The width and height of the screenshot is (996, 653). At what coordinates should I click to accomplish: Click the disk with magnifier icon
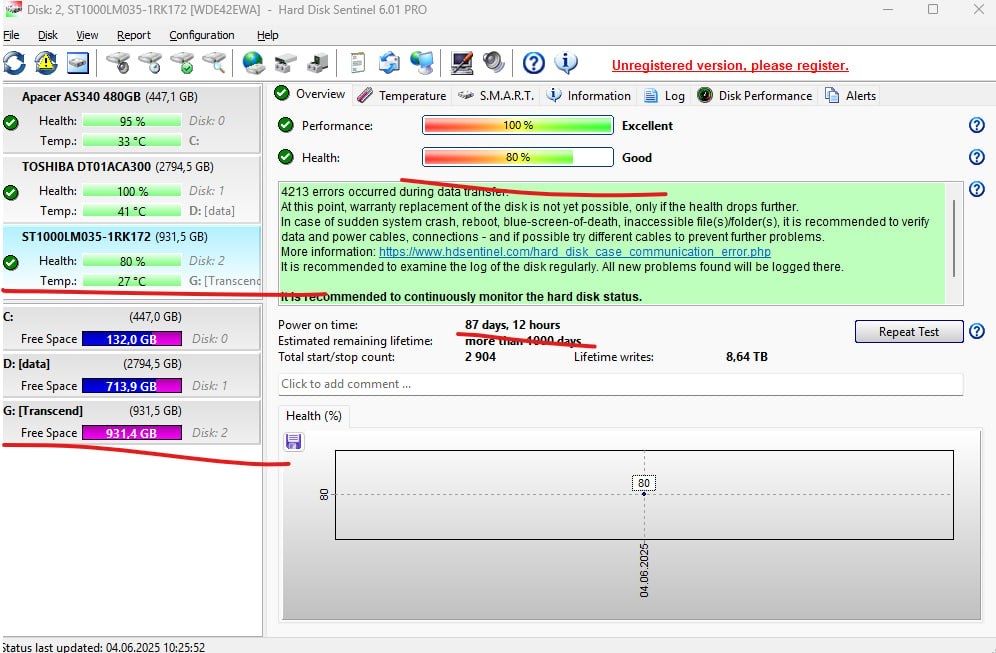(x=214, y=63)
